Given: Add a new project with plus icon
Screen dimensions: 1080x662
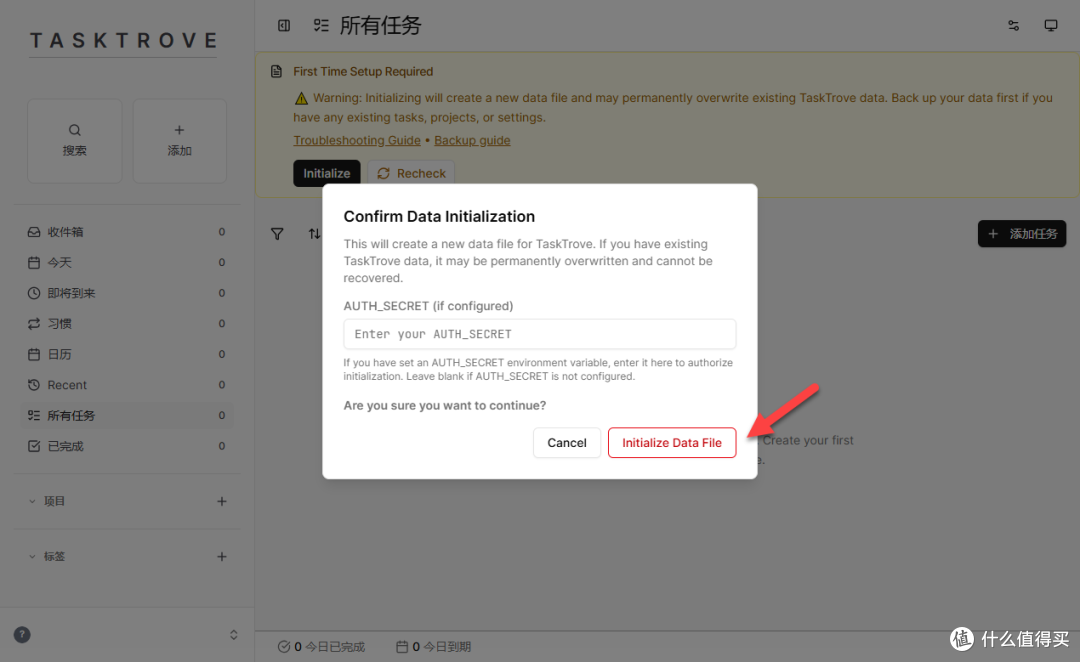Looking at the screenshot, I should 222,501.
